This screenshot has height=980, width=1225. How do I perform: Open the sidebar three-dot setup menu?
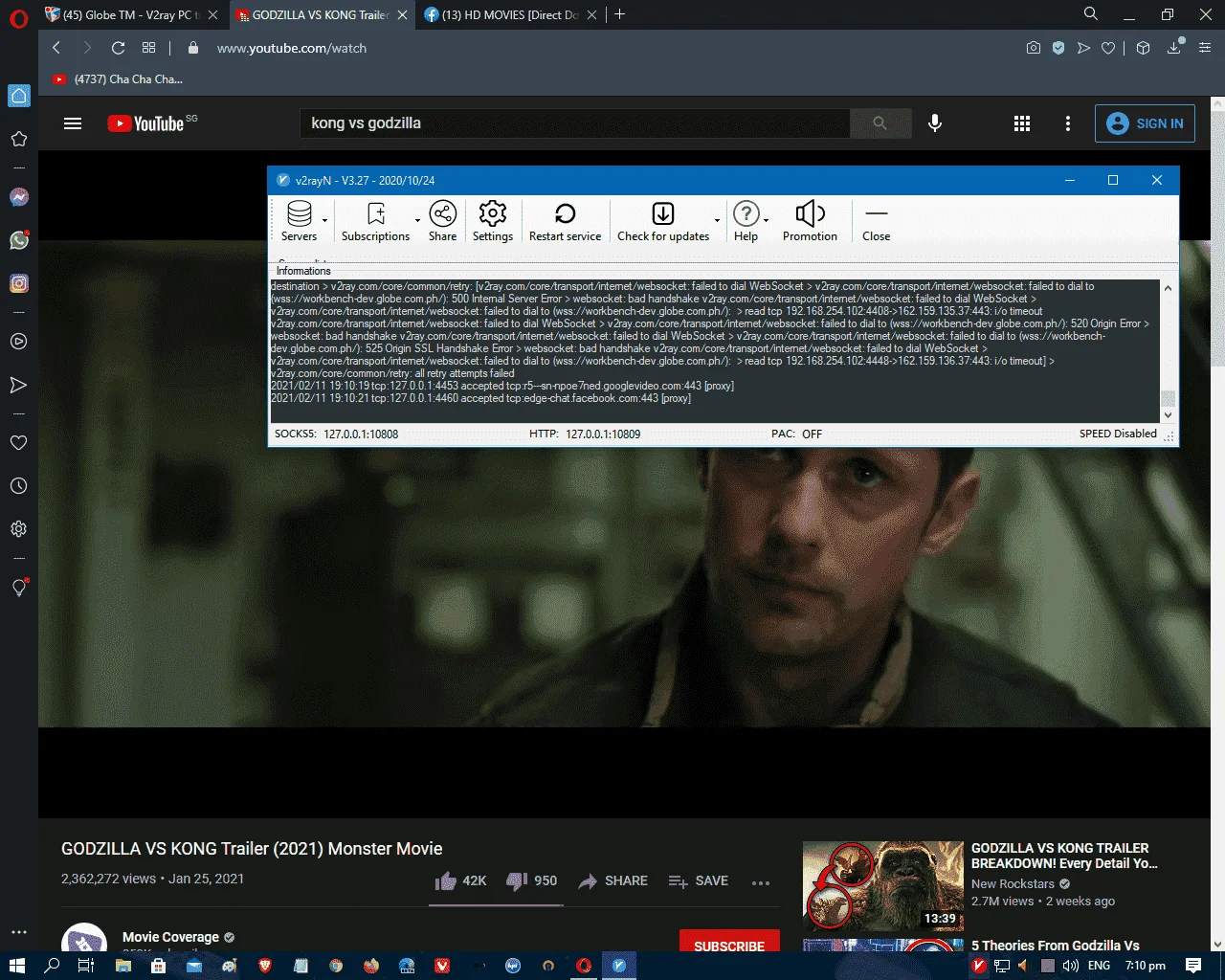[18, 931]
